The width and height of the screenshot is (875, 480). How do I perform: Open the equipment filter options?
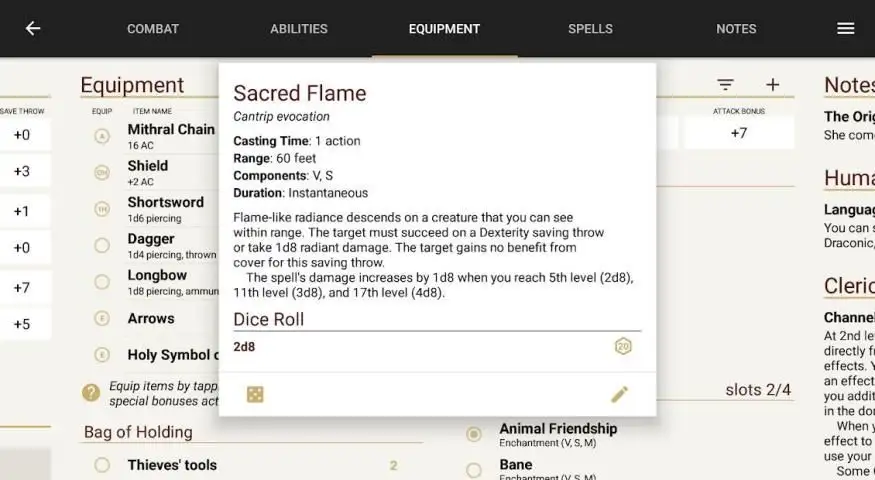tap(725, 85)
